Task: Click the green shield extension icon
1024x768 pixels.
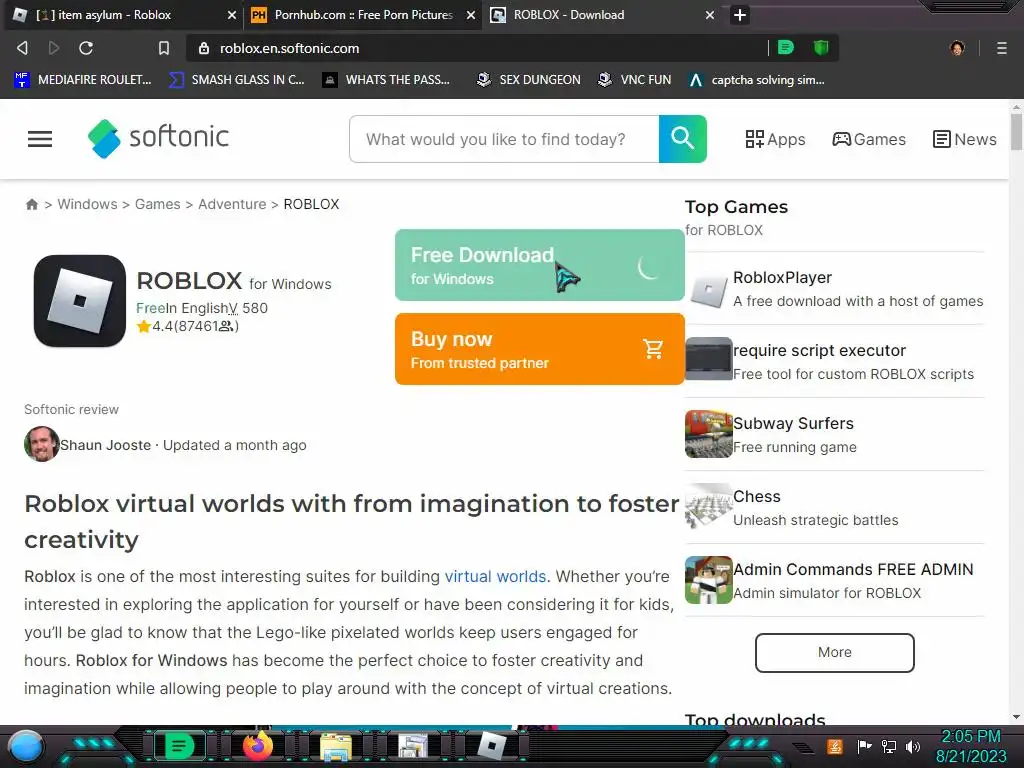Action: [x=821, y=48]
